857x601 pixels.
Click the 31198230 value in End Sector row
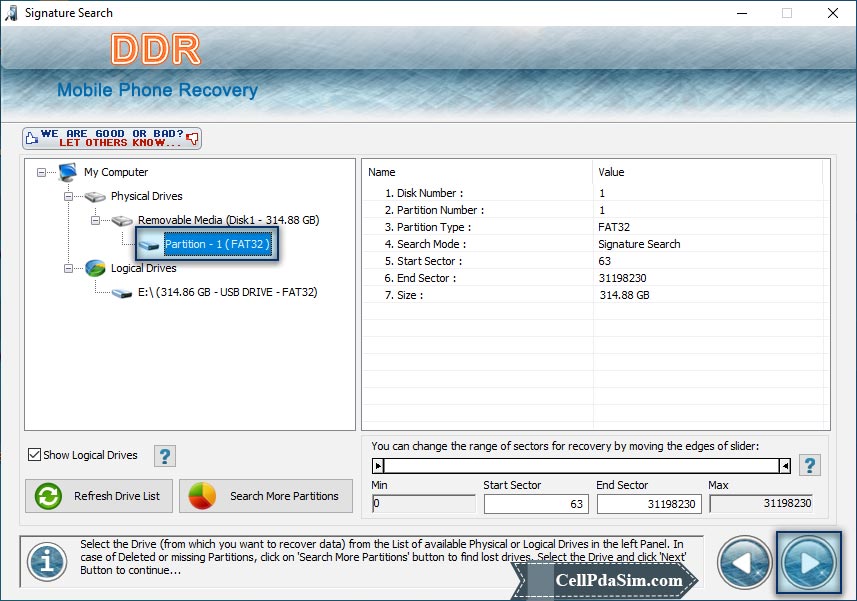623,278
